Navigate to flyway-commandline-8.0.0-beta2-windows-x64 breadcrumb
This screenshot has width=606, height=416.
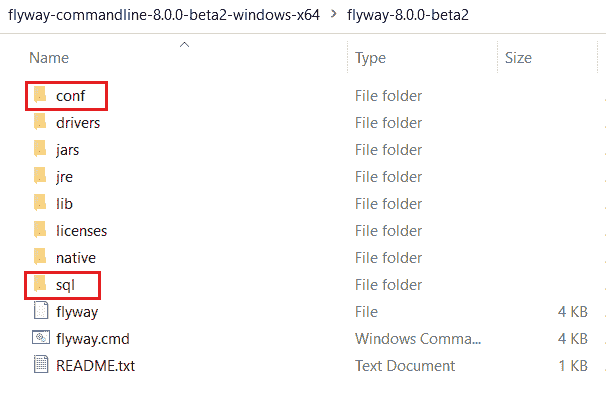(164, 15)
